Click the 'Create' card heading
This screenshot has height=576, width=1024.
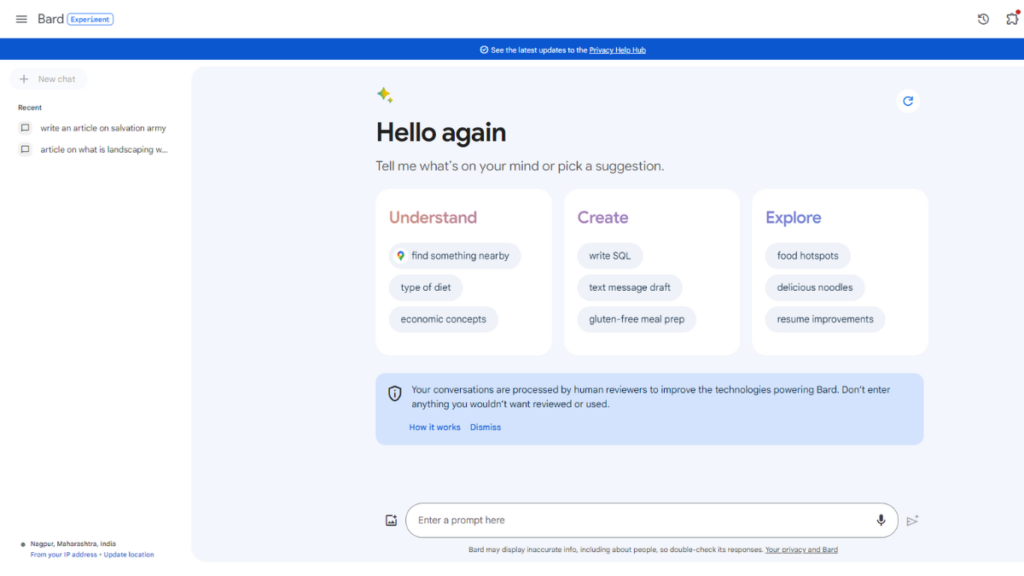tap(603, 217)
